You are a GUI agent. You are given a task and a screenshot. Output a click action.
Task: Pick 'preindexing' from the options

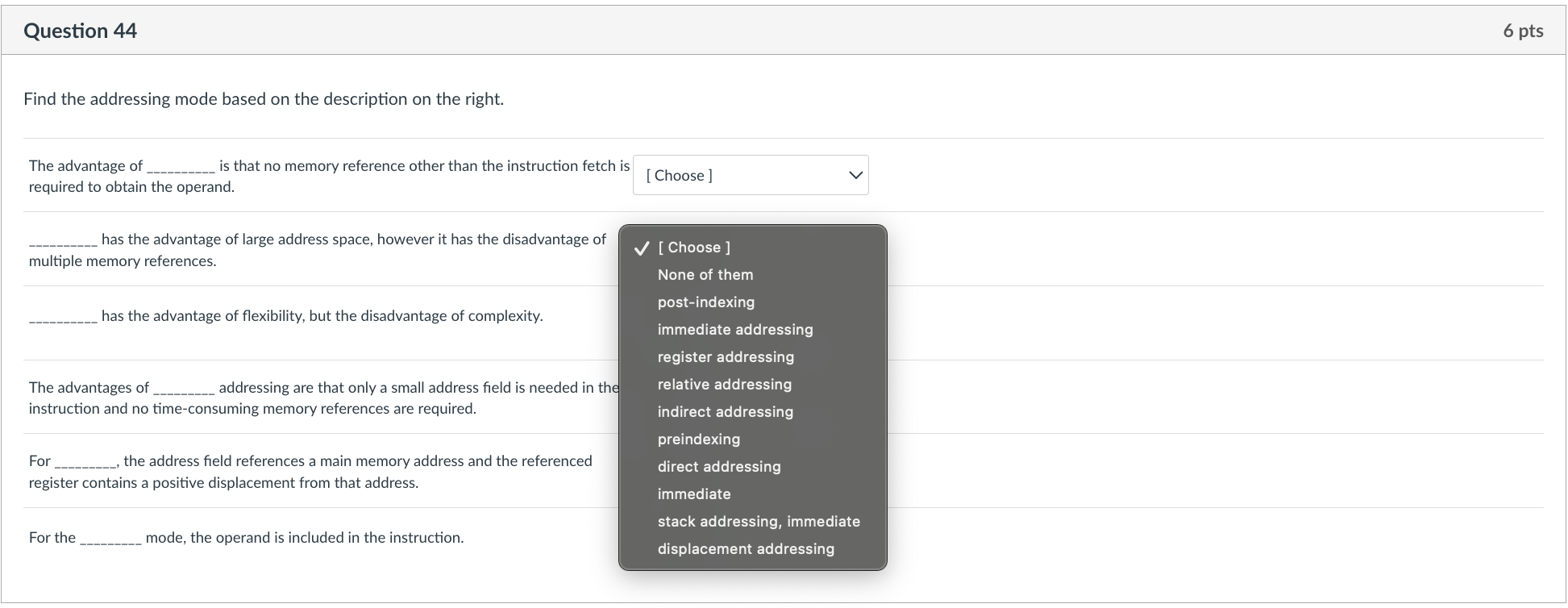coord(698,439)
